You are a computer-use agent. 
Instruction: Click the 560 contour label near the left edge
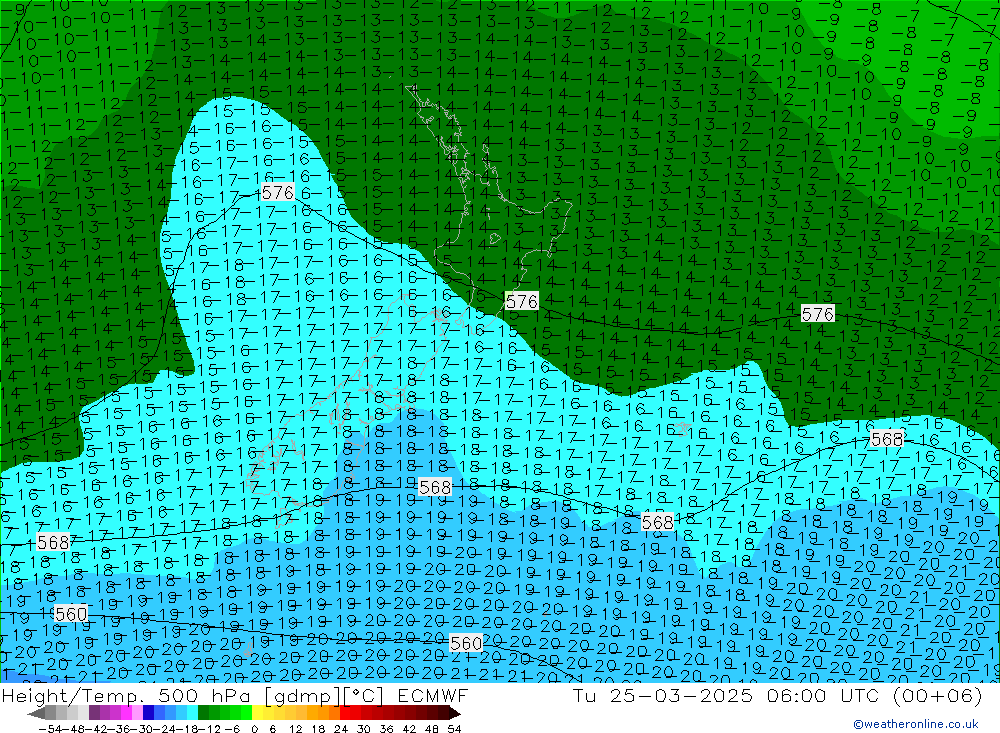click(71, 614)
